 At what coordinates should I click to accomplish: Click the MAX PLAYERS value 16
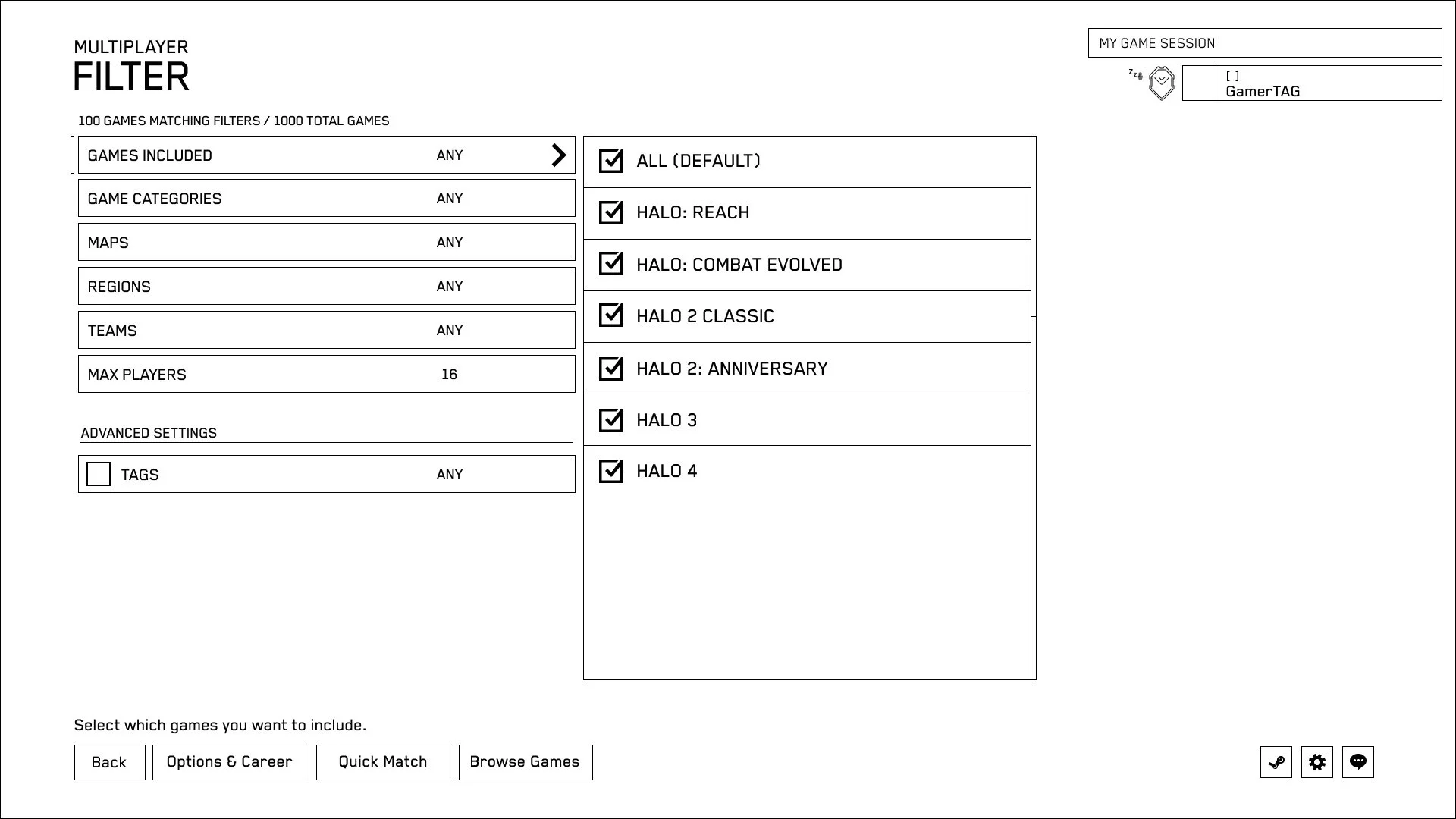pyautogui.click(x=449, y=374)
